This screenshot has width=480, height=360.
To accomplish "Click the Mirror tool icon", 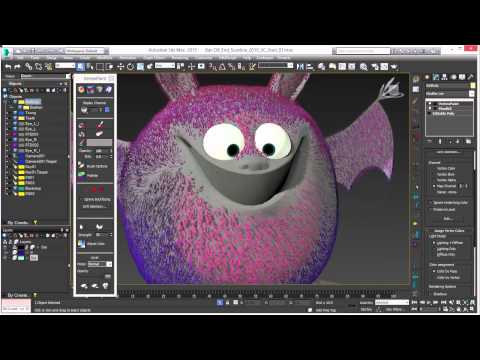I will [300, 67].
